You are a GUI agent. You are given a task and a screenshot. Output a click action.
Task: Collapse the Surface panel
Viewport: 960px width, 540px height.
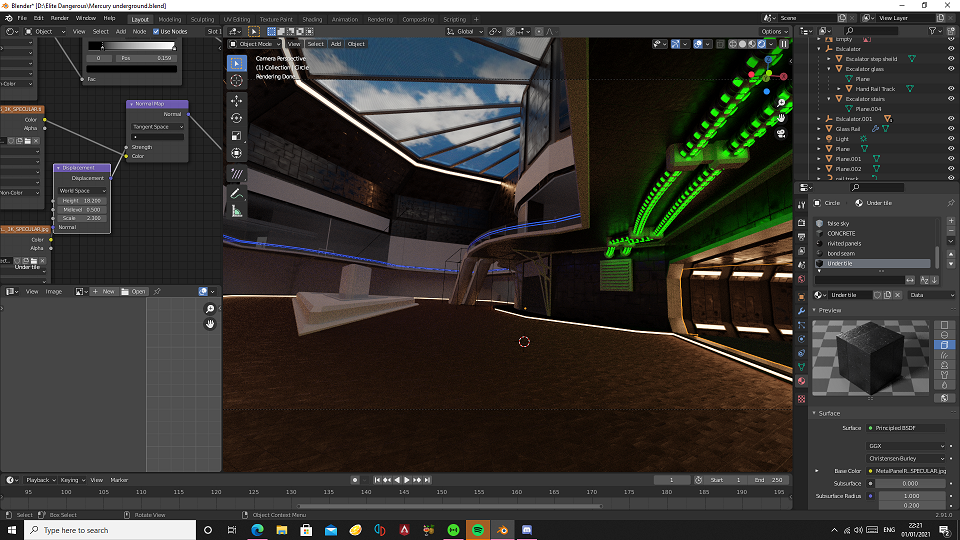814,413
